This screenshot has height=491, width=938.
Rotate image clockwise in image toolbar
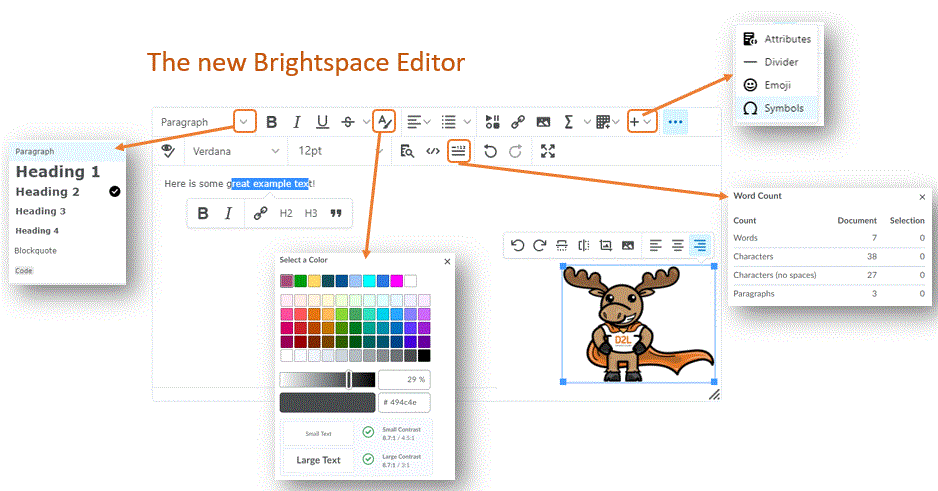pos(540,245)
